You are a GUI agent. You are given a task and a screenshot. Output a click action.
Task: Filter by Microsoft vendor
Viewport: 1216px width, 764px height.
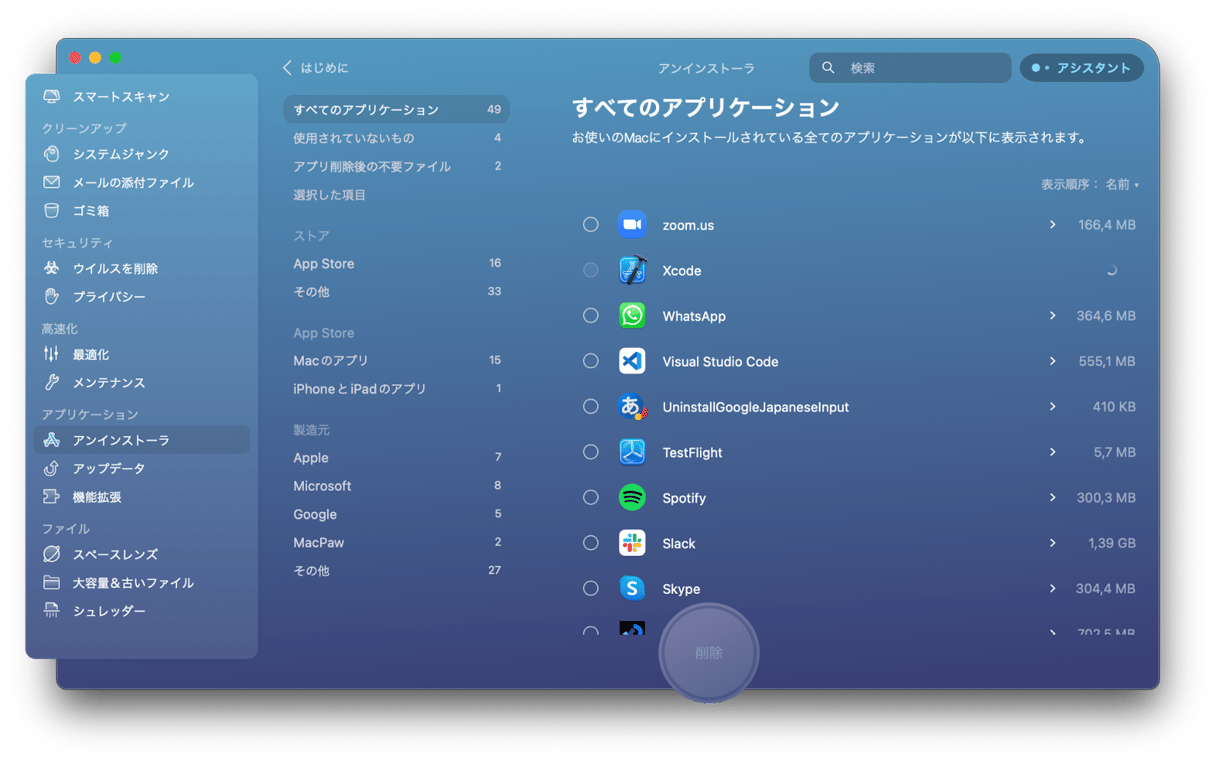pyautogui.click(x=396, y=486)
